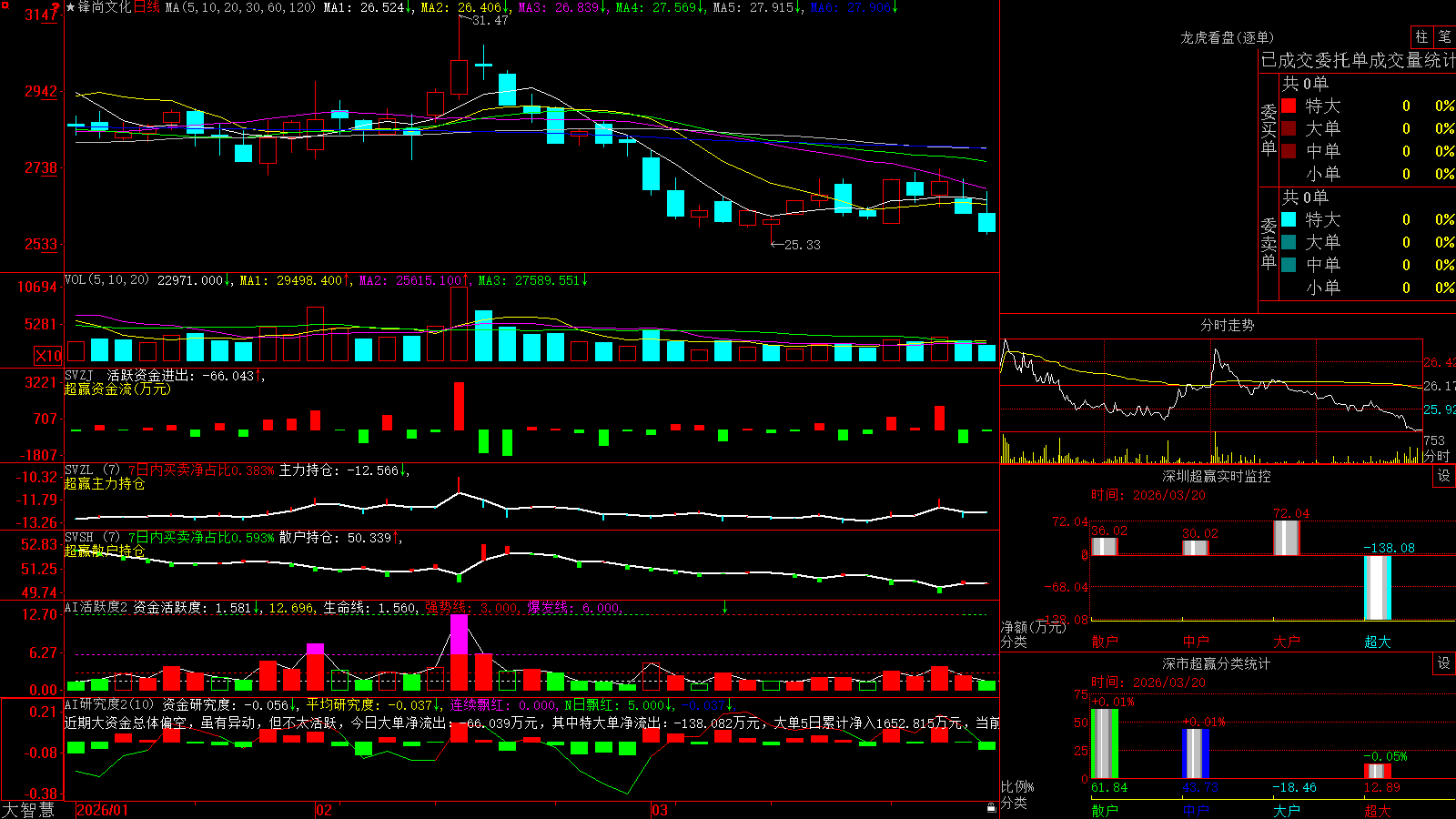The height and width of the screenshot is (819, 1456).
Task: Click the 委买单 section label
Action: [x=1269, y=129]
